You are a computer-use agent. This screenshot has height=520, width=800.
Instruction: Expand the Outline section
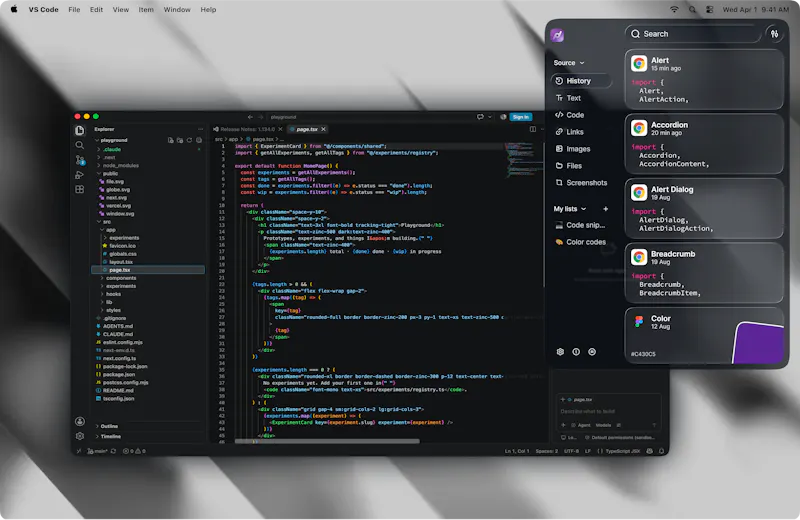click(x=107, y=426)
